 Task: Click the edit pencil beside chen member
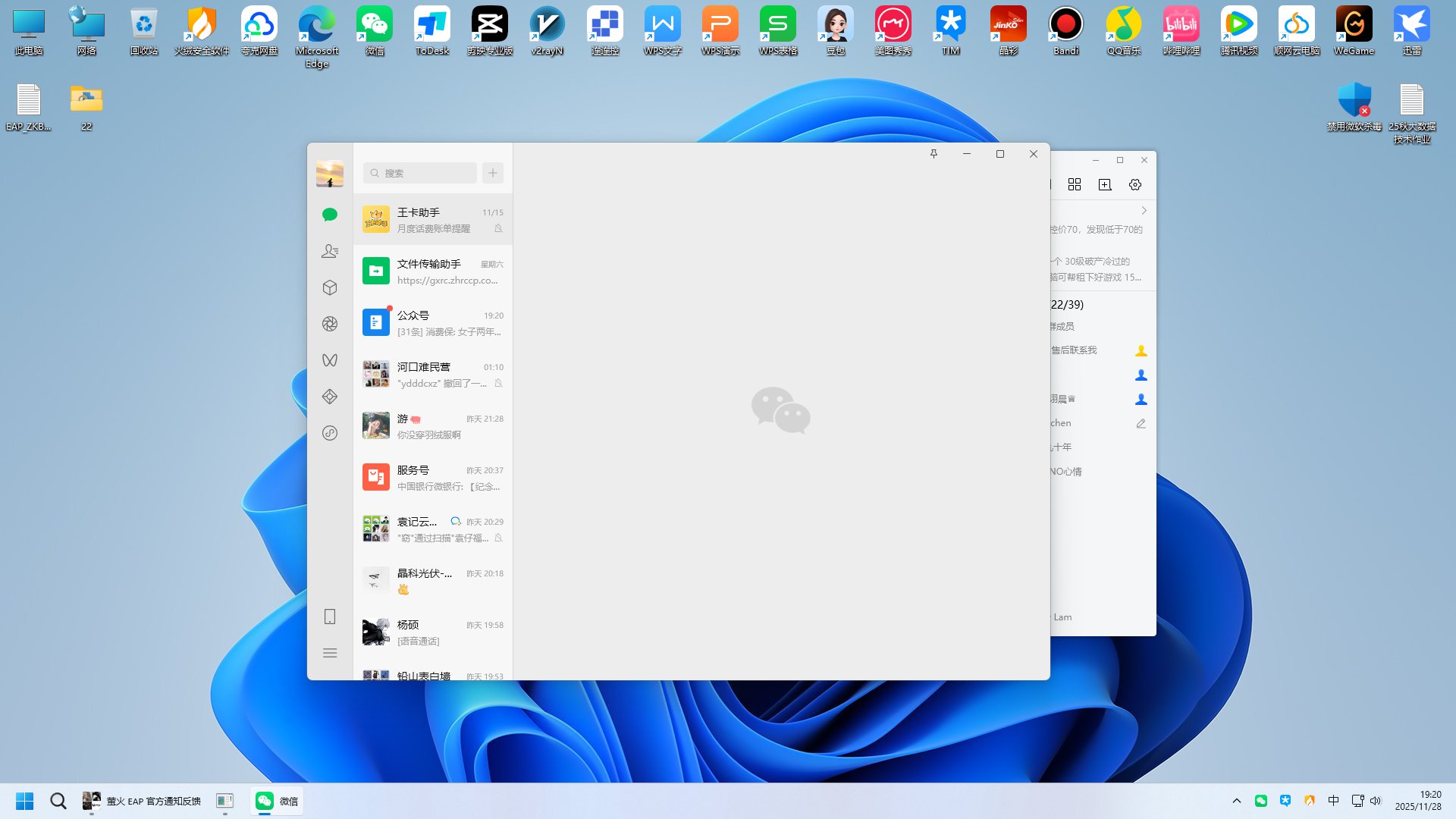click(1141, 423)
